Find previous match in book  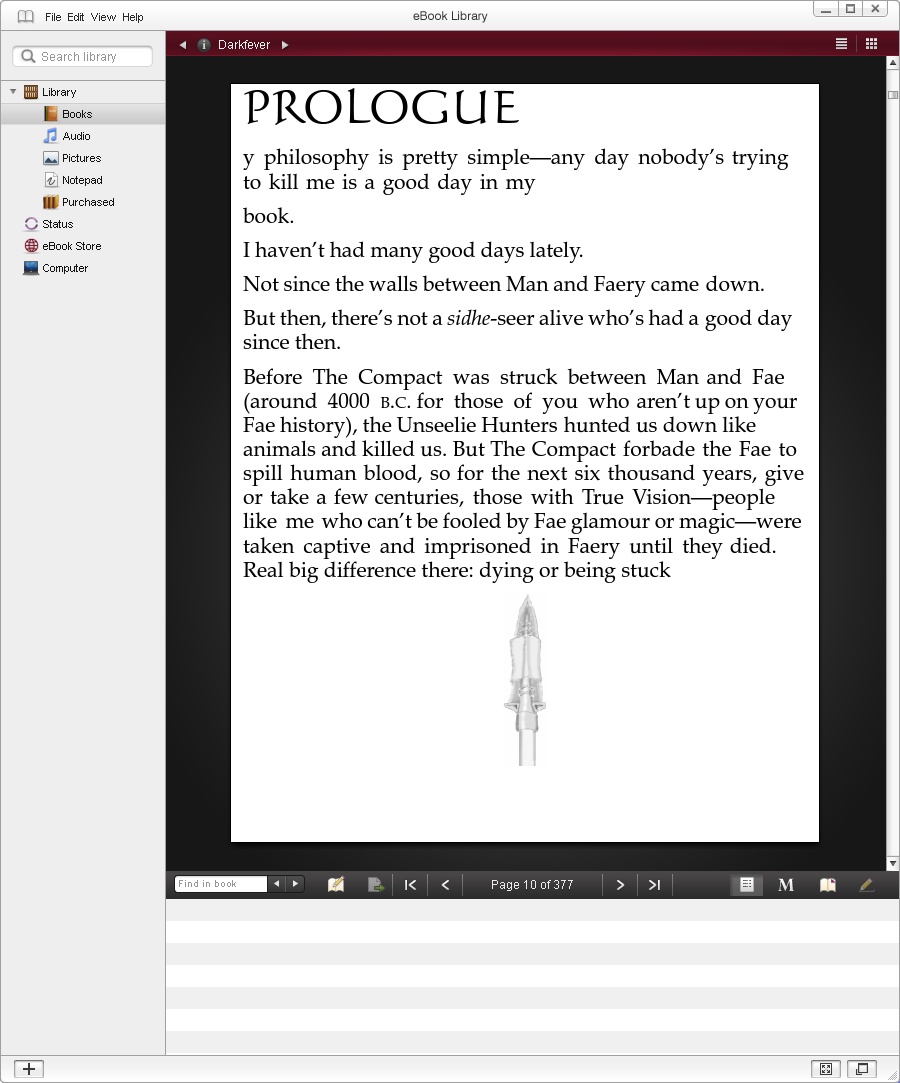(276, 883)
